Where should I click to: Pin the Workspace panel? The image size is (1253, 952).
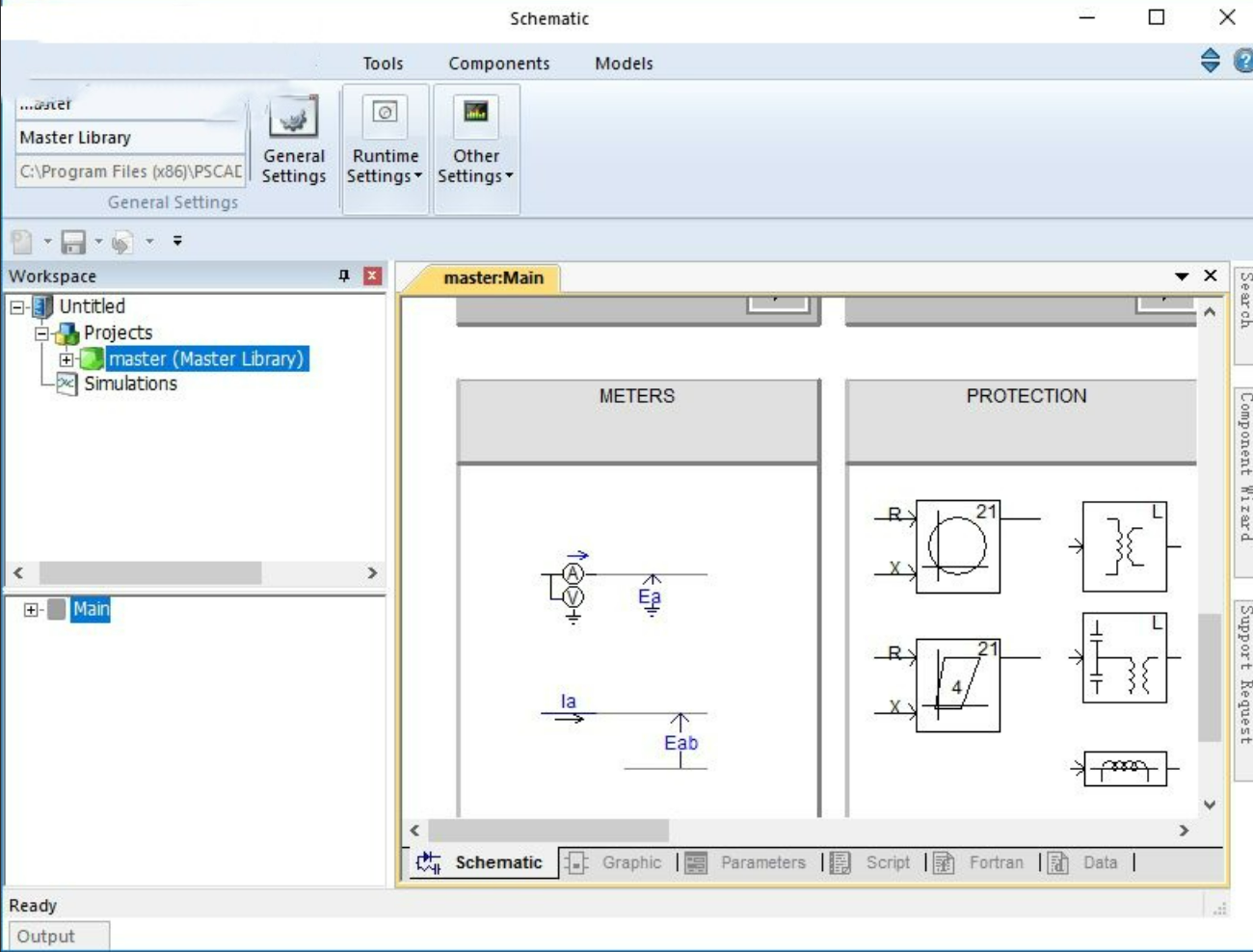click(344, 276)
